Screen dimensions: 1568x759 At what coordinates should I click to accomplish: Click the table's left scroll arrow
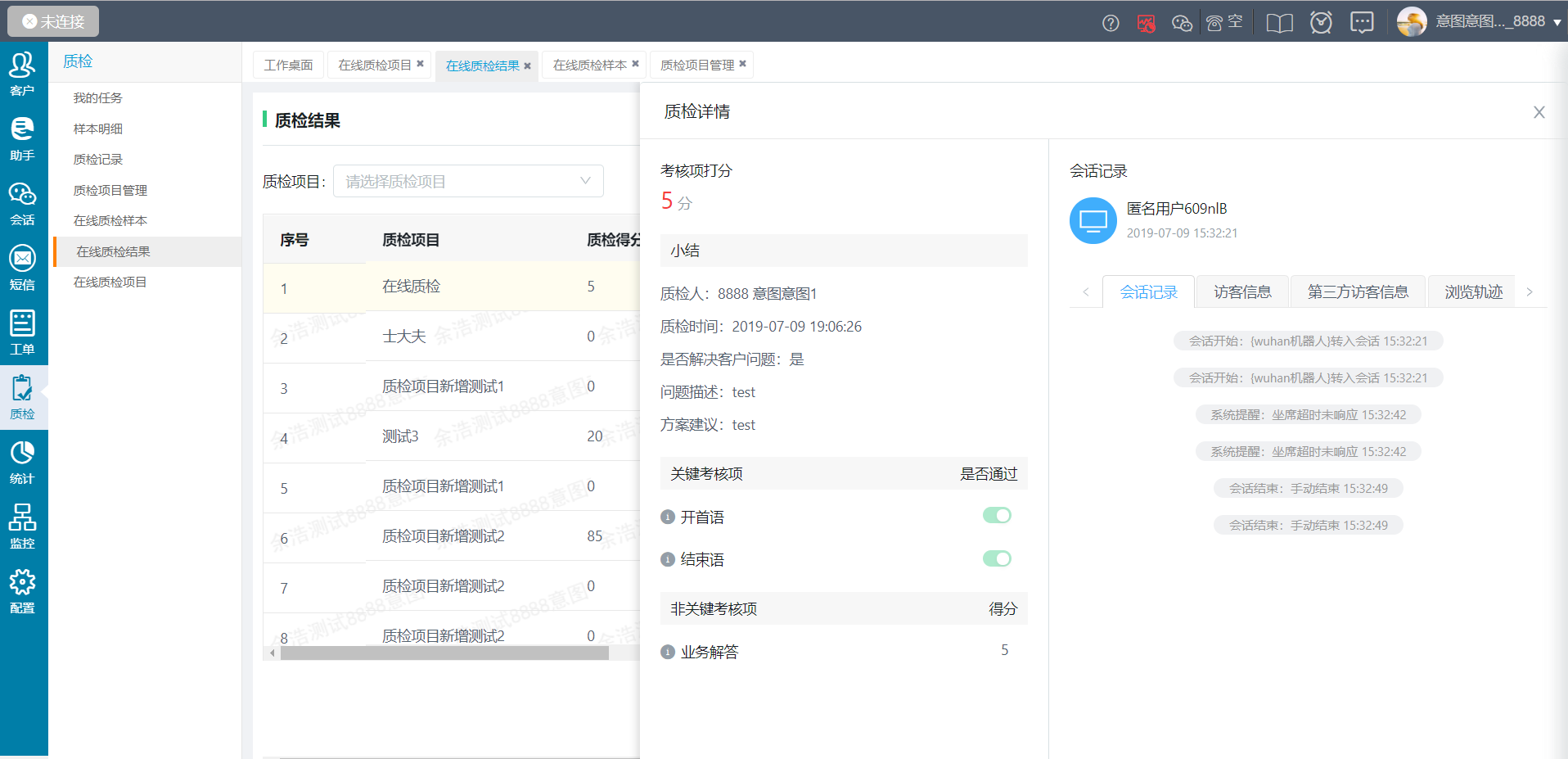(x=273, y=653)
